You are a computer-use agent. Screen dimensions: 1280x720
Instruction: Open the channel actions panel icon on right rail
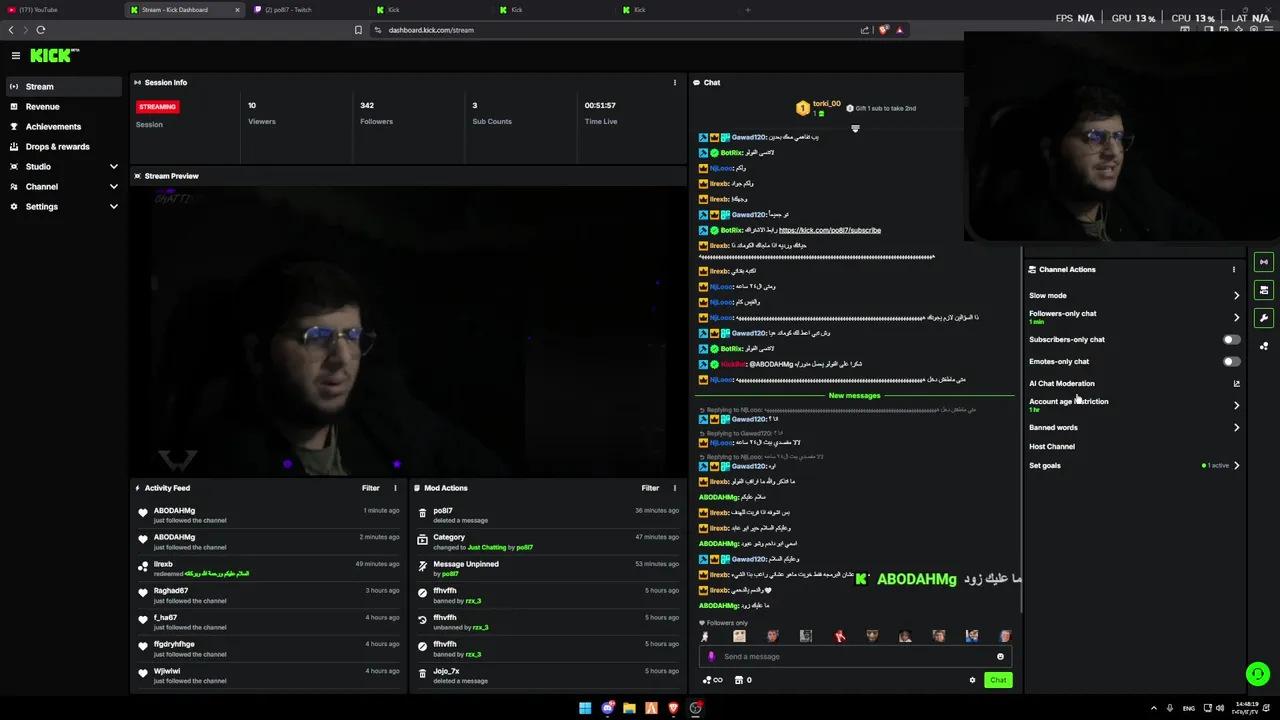click(1264, 290)
